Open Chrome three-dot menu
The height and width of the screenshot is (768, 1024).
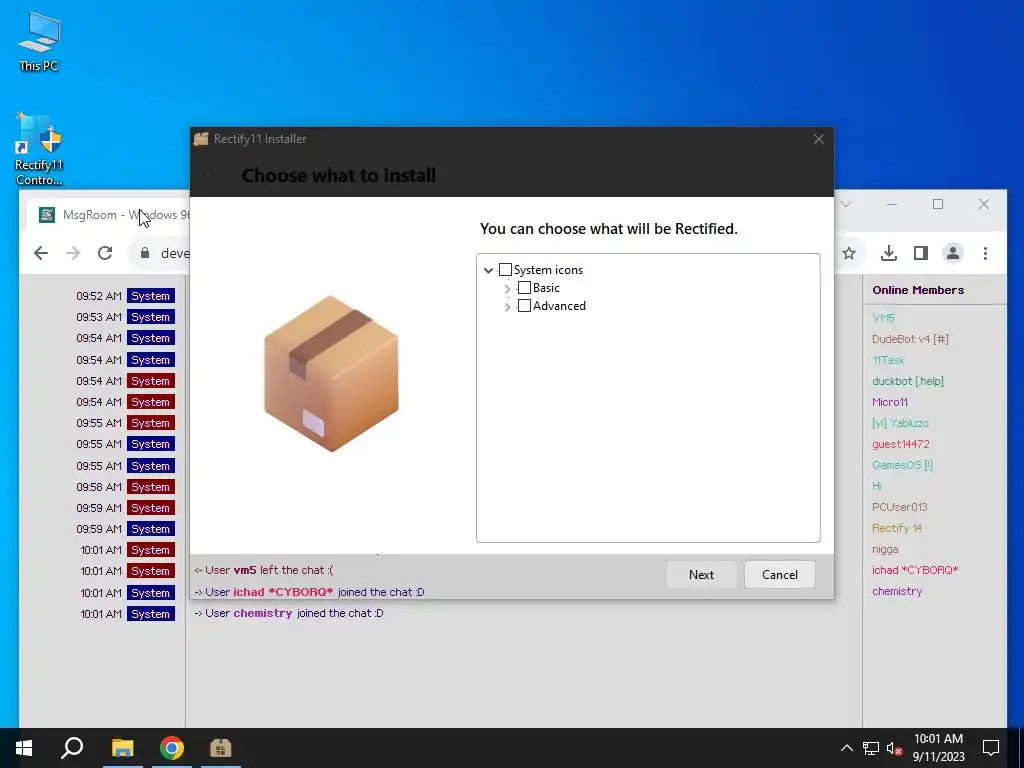(985, 253)
